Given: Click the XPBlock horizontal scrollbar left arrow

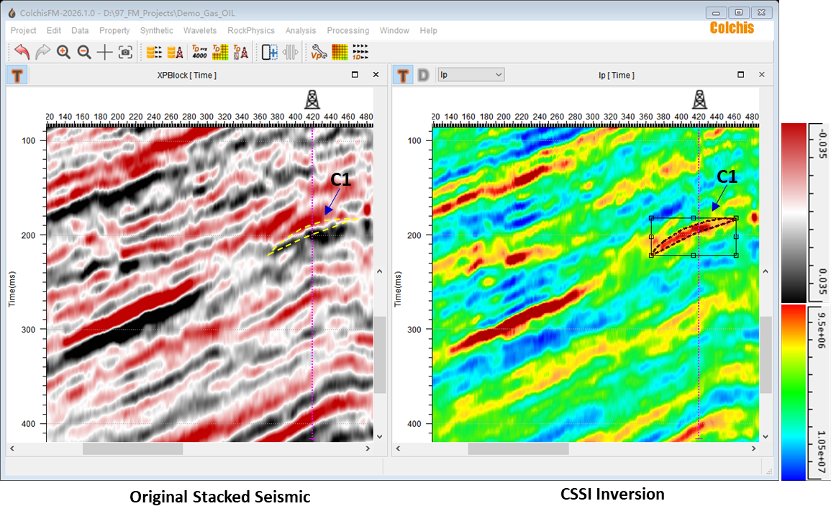Looking at the screenshot, I should click(x=12, y=449).
